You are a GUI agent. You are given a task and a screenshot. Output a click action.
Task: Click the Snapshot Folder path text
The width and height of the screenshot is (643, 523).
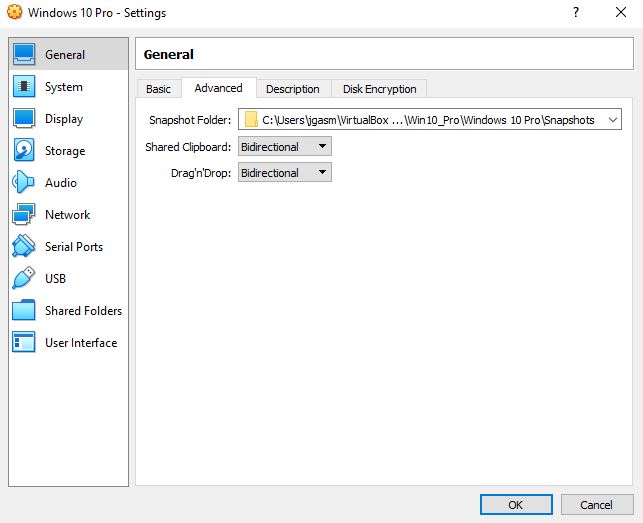coord(428,120)
